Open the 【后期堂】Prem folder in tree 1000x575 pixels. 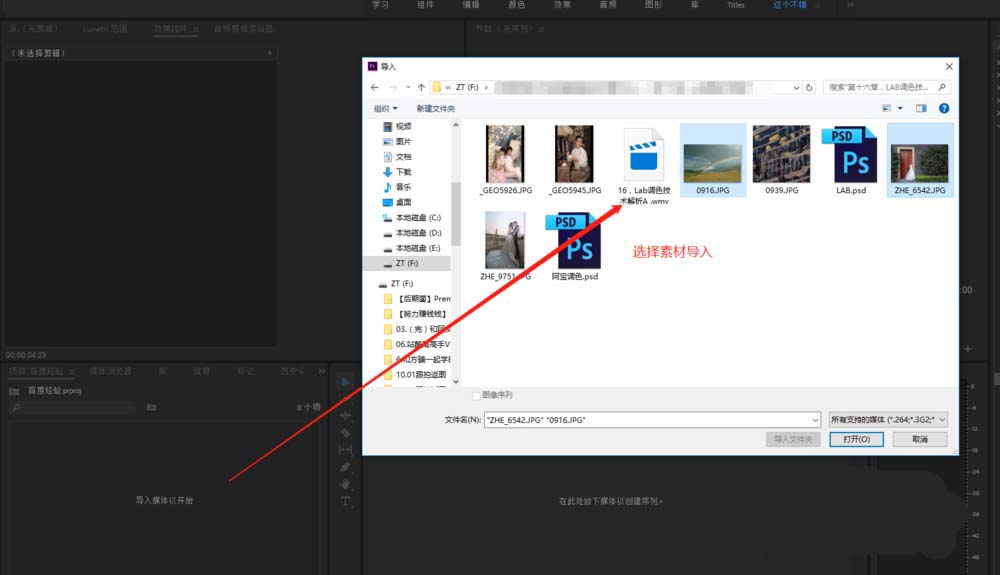coord(418,299)
